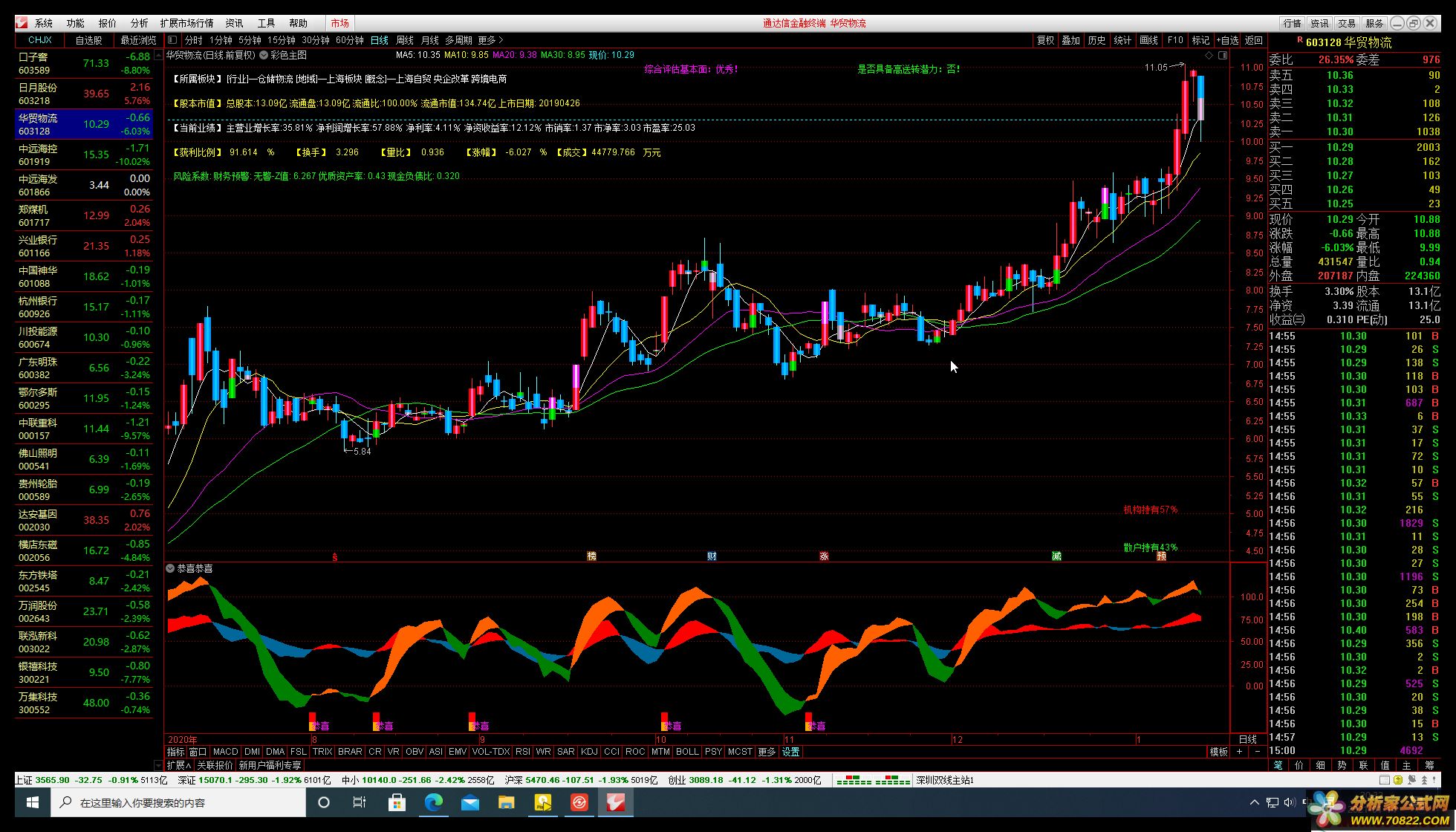1456x832 pixels.
Task: Switch to 周线 weekly period
Action: click(405, 40)
